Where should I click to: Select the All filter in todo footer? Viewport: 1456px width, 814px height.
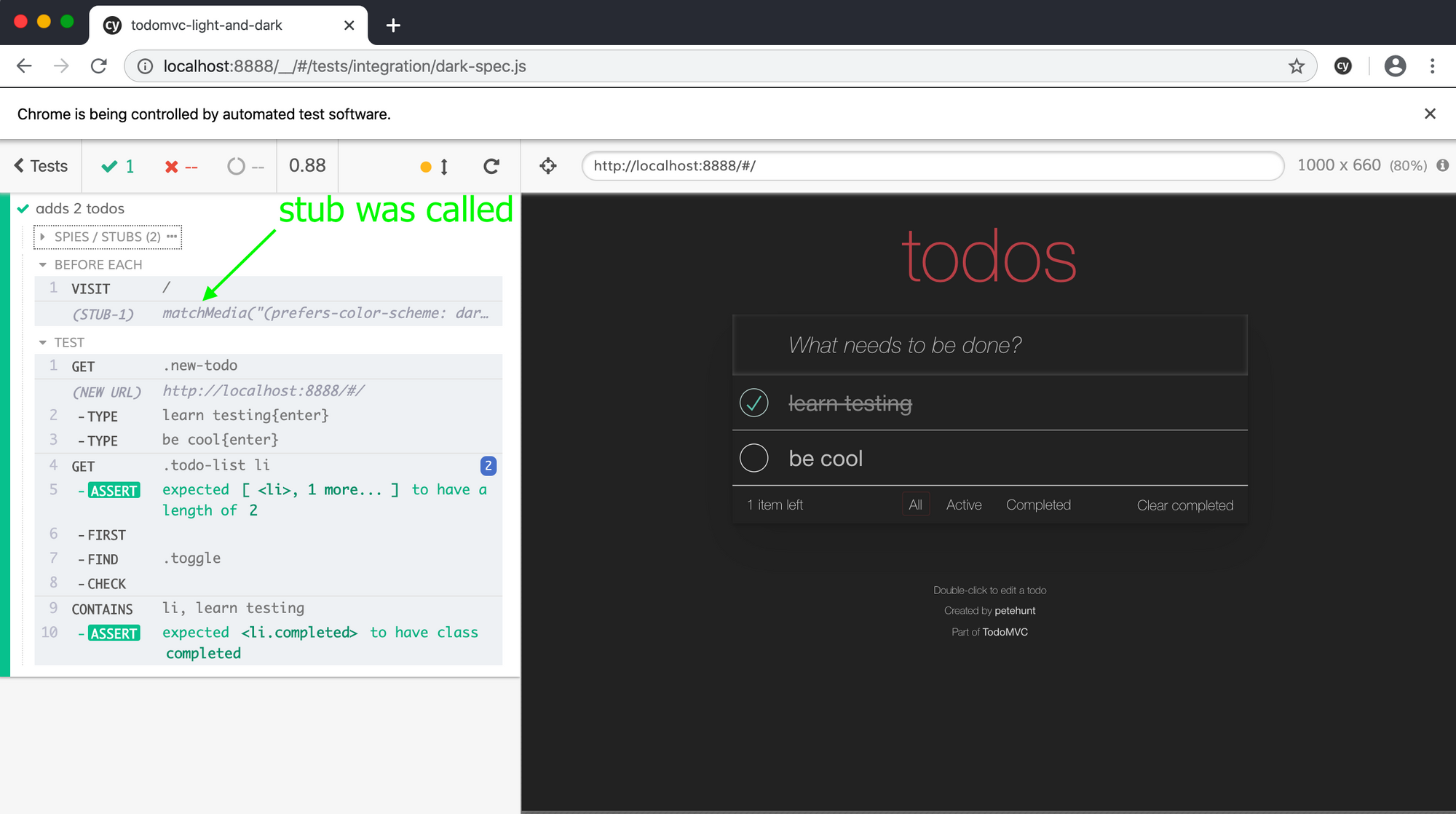coord(915,505)
